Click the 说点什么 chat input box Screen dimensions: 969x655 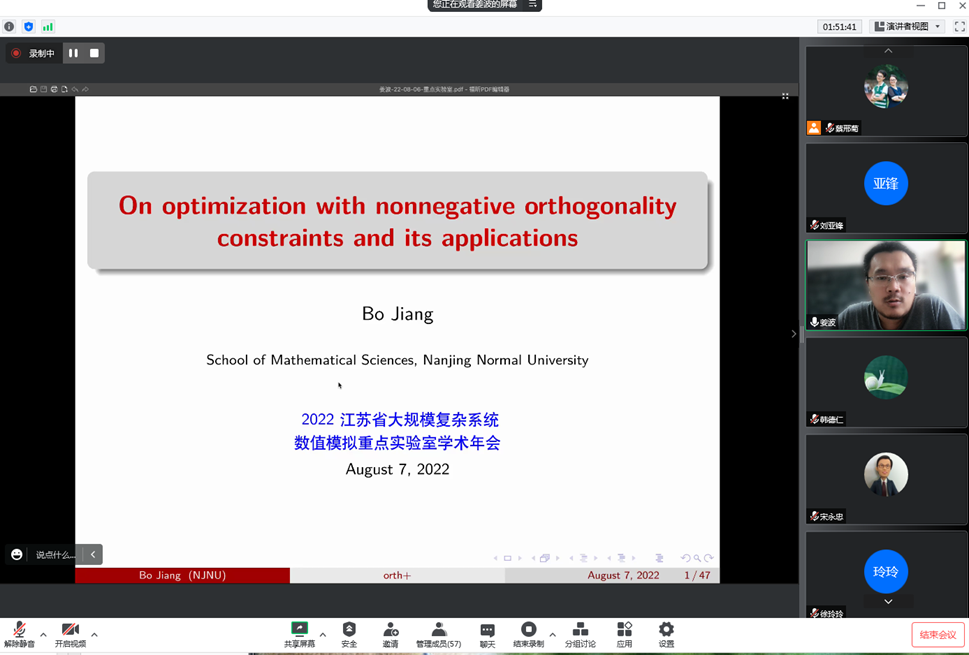click(x=55, y=555)
